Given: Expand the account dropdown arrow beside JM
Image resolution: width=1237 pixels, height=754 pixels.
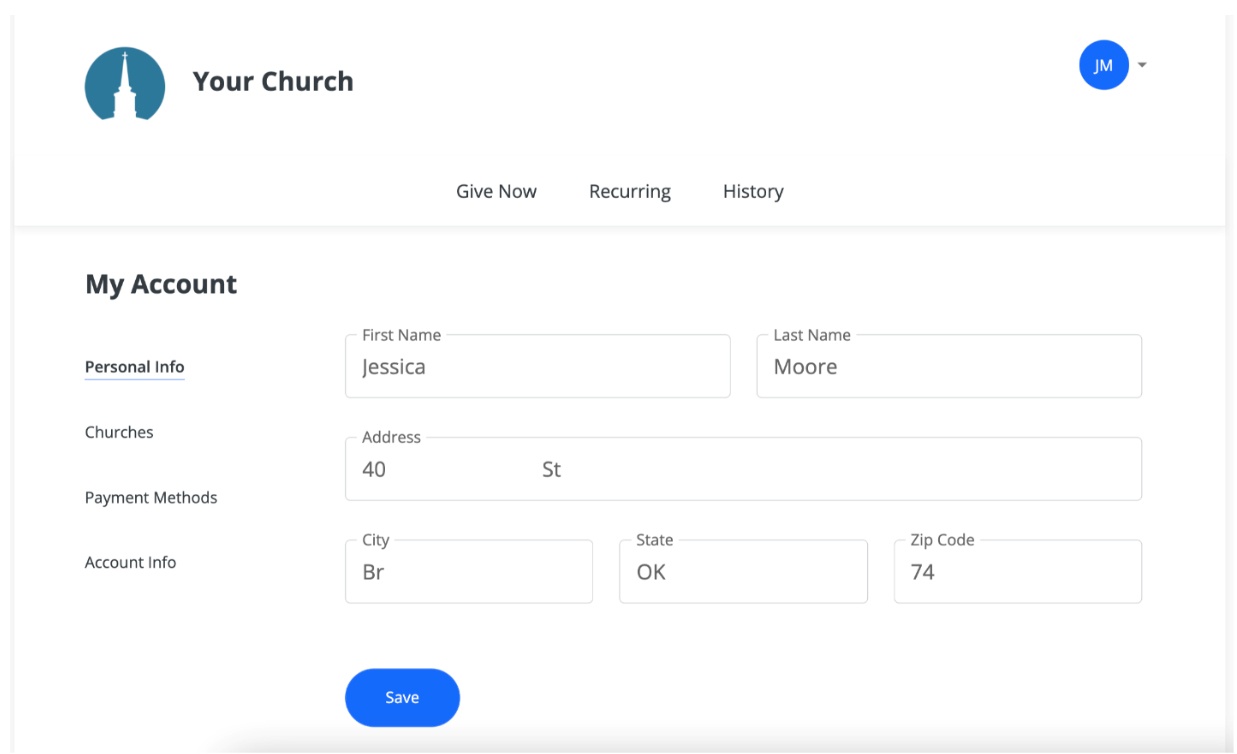Looking at the screenshot, I should point(1142,65).
